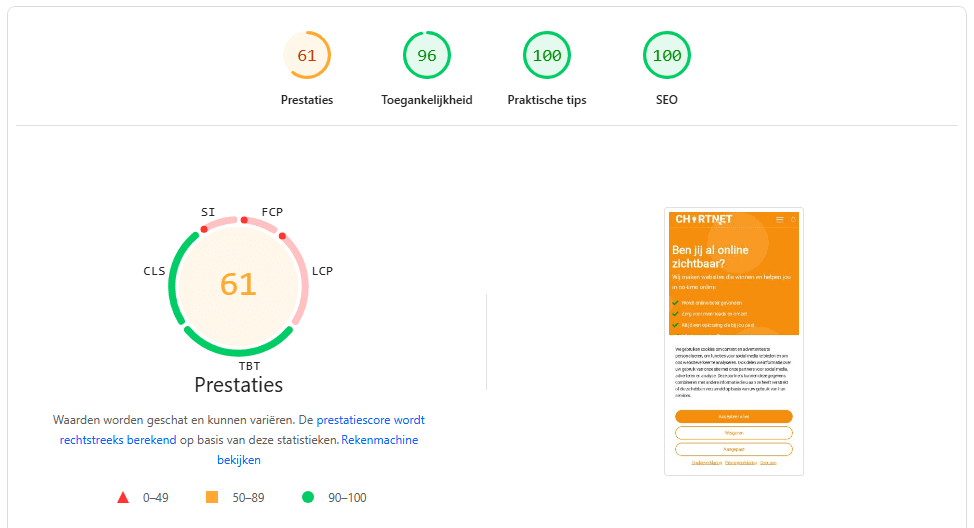Click the 'Ben jij al online zichtbaar?' heading
The width and height of the screenshot is (974, 528).
712,256
